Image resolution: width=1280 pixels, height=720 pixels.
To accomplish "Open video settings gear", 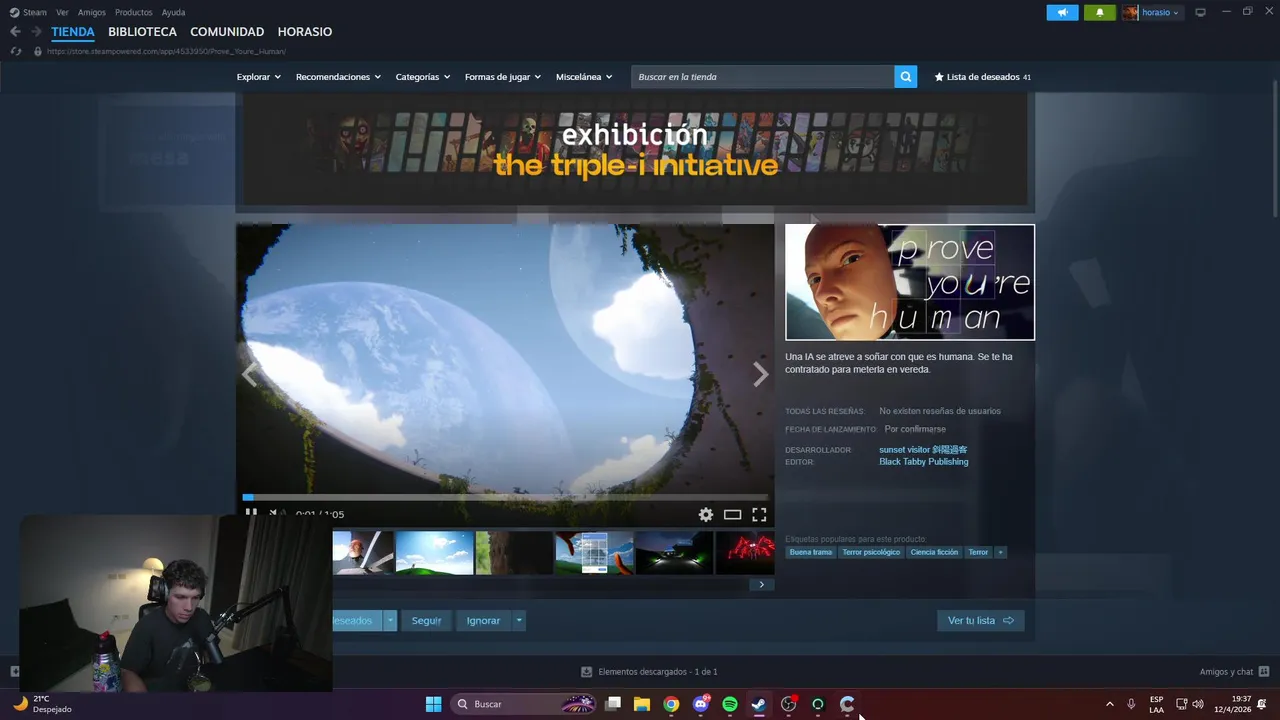I will pos(706,514).
